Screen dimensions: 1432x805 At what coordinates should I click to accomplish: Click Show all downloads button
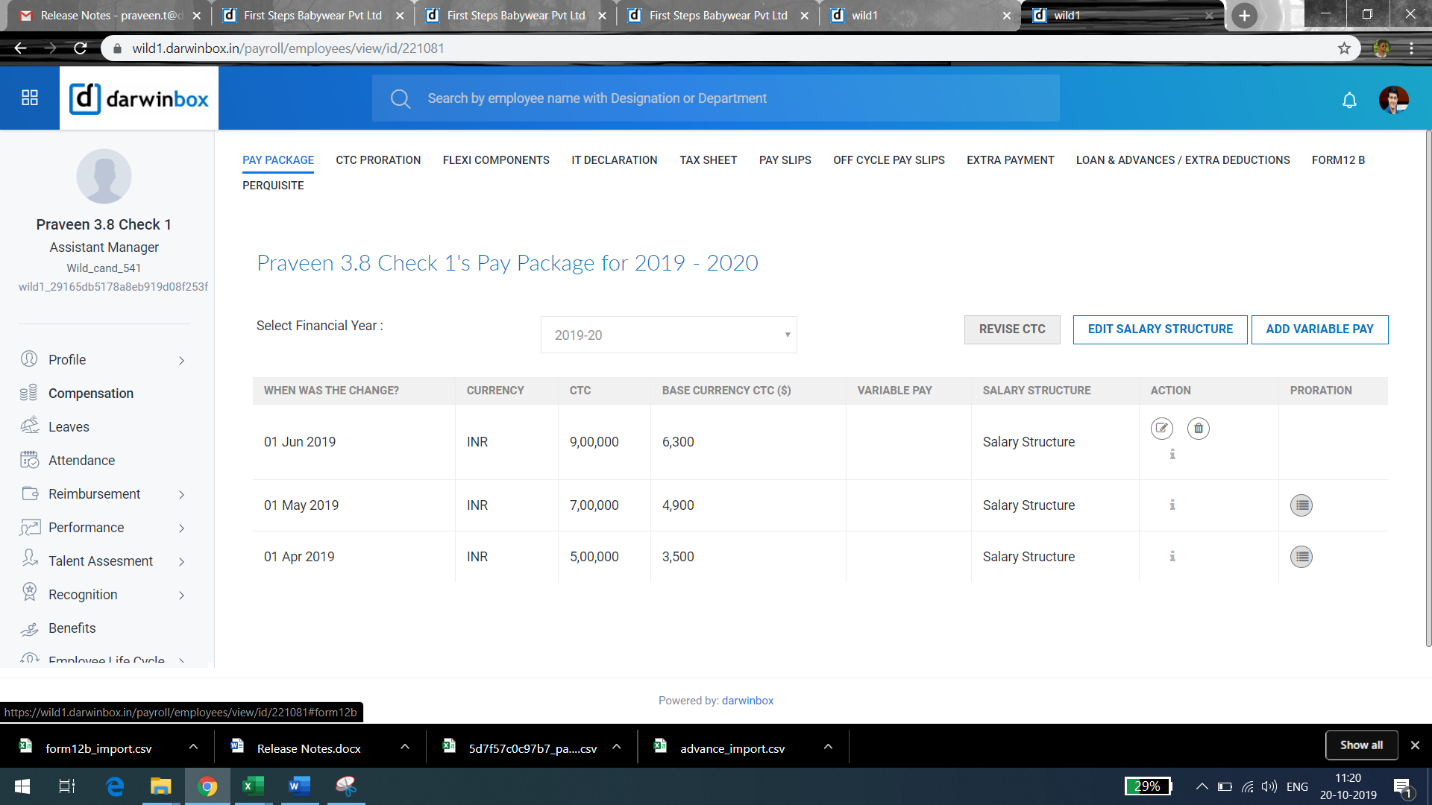coord(1361,745)
